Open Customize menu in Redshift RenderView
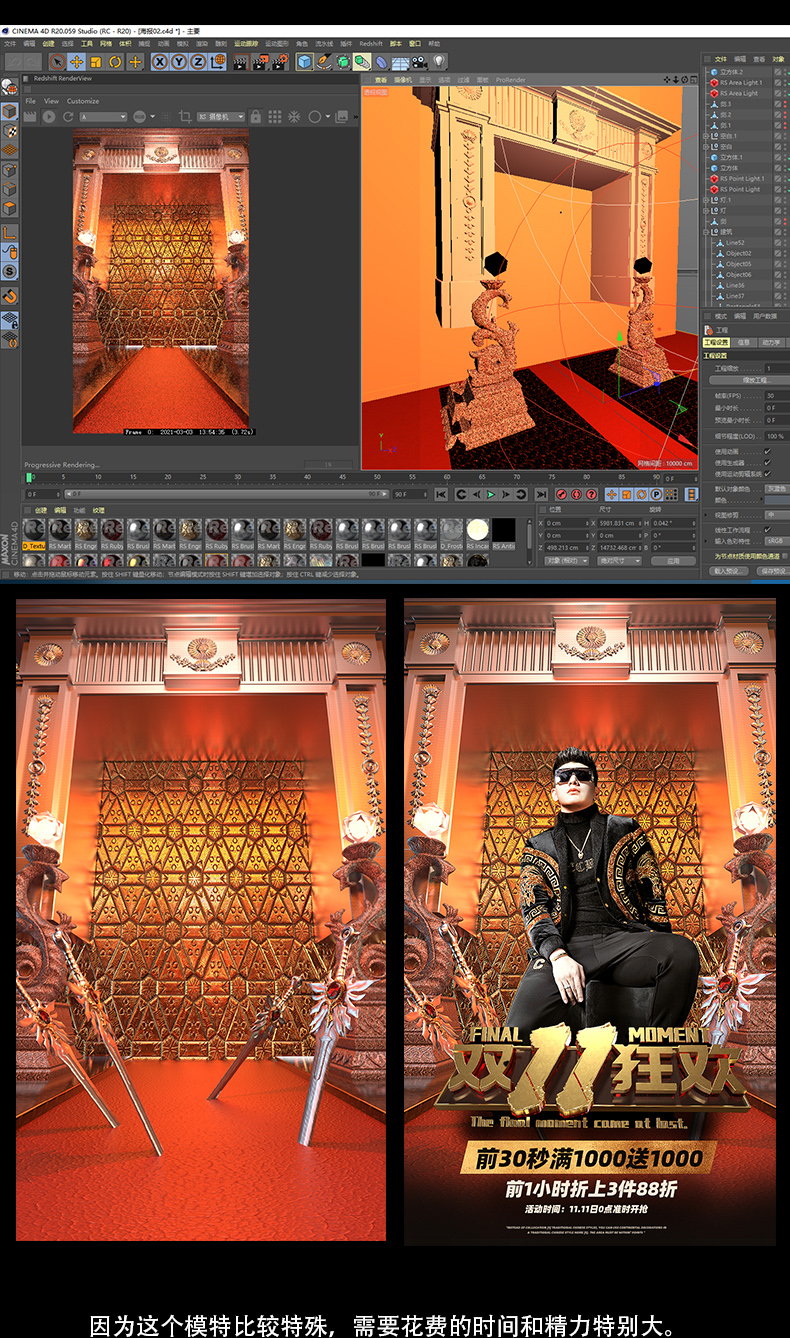The height and width of the screenshot is (1338, 790). coord(83,101)
